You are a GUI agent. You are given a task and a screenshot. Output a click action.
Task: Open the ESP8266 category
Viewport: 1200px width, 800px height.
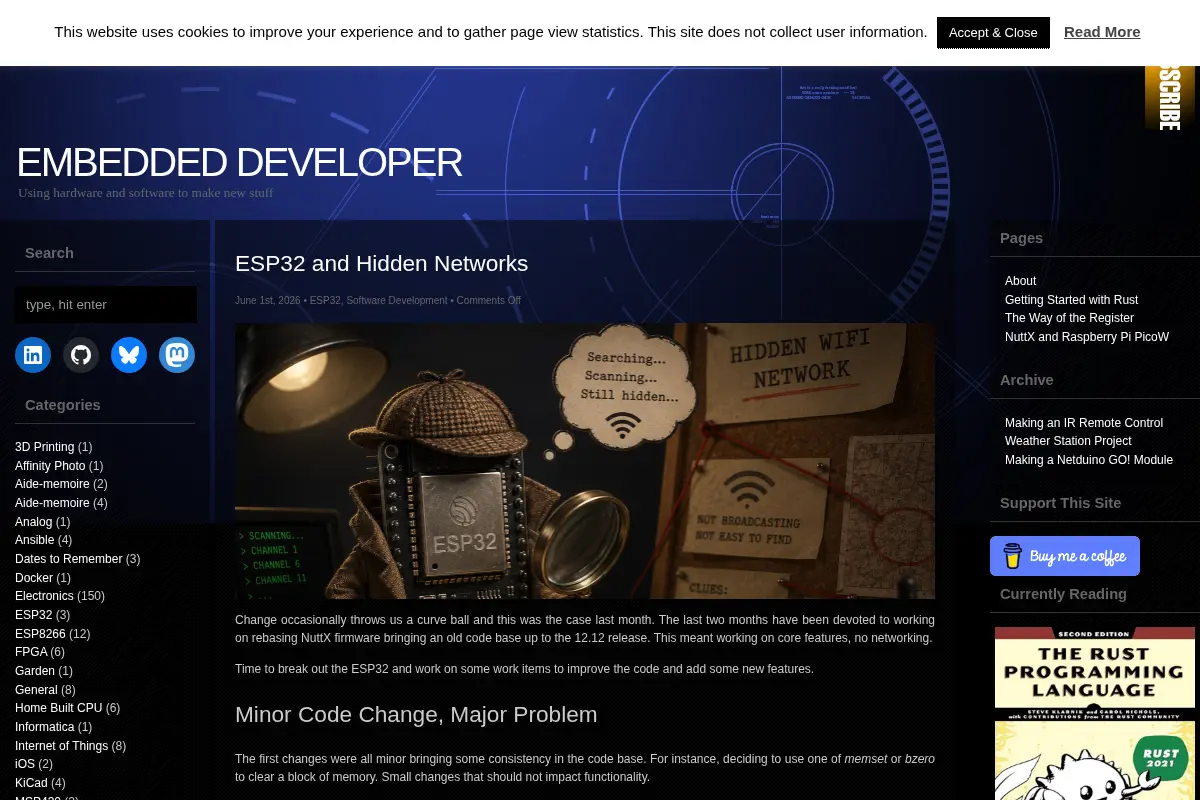tap(40, 634)
